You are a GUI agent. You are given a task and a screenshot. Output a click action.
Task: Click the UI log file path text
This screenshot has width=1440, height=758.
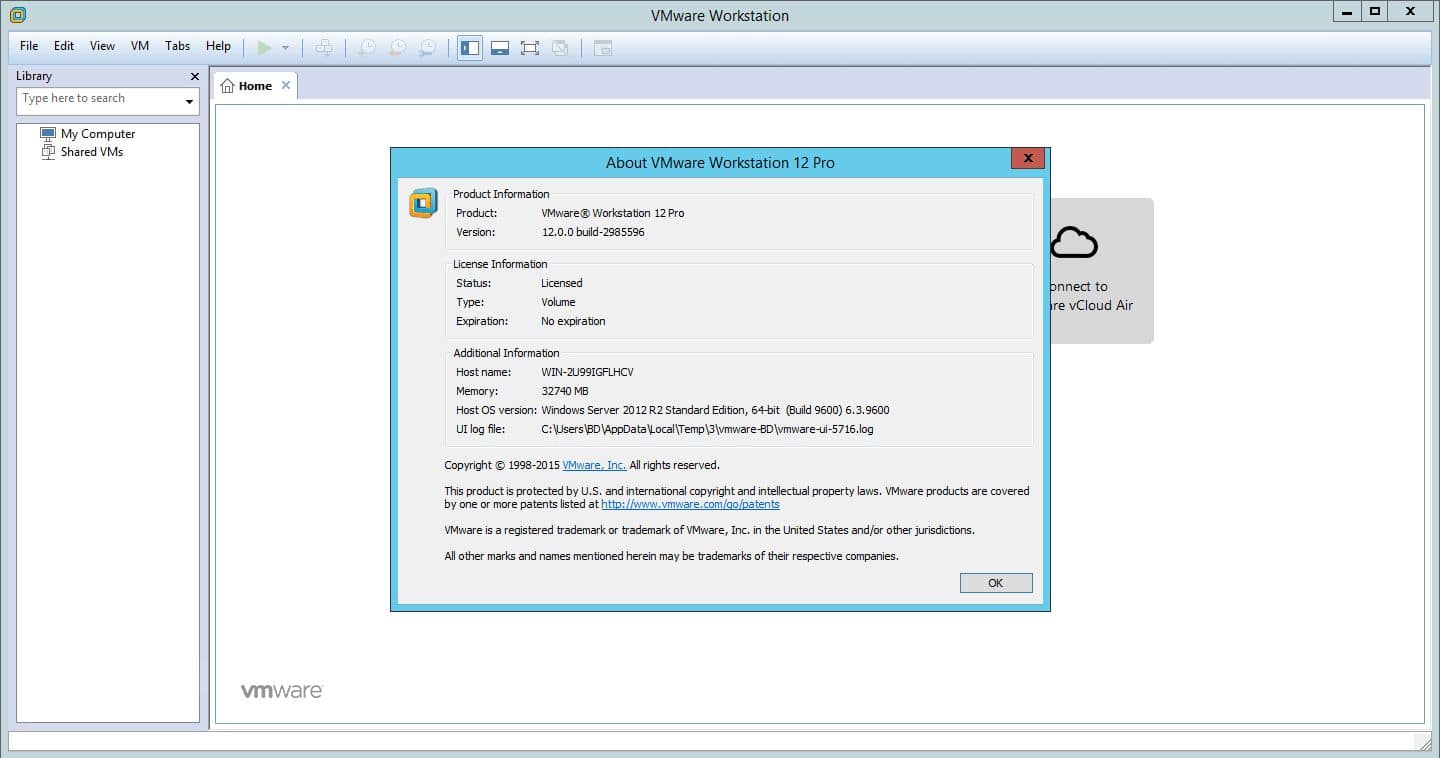click(708, 429)
